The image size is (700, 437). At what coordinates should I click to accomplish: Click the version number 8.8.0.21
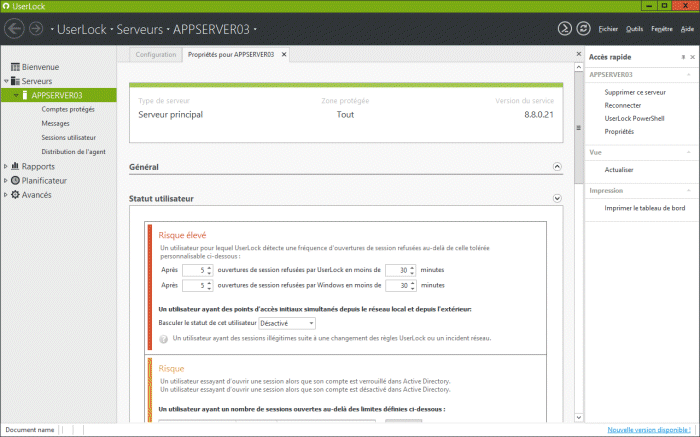tap(539, 115)
